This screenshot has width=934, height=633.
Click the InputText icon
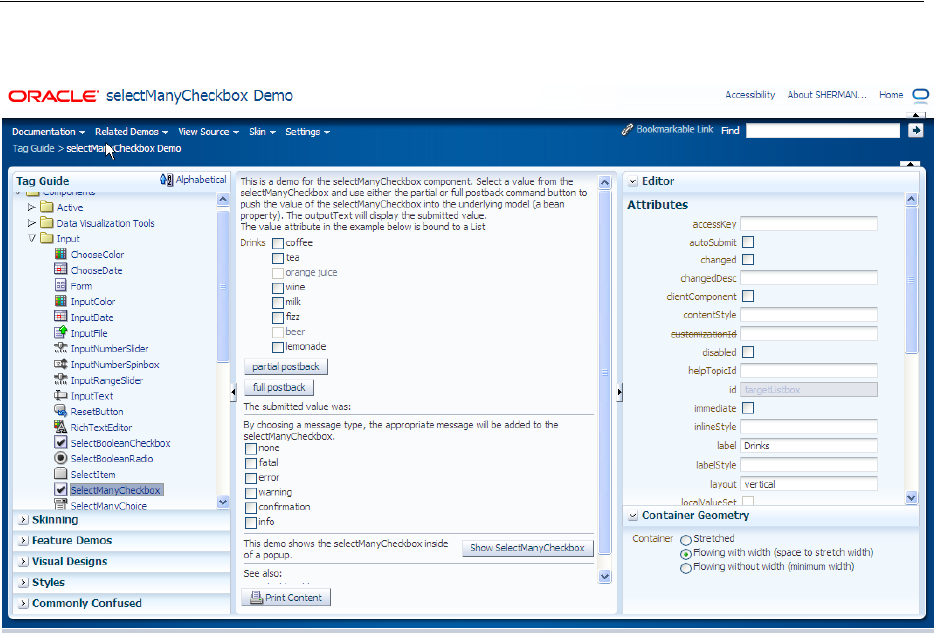60,395
